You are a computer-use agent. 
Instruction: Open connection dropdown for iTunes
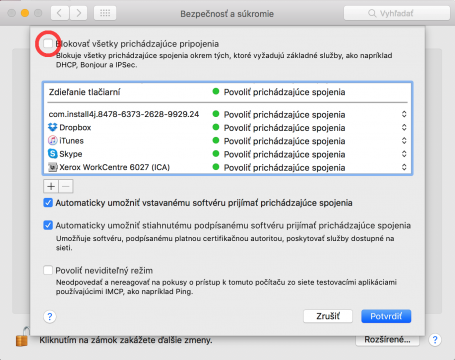[404, 141]
